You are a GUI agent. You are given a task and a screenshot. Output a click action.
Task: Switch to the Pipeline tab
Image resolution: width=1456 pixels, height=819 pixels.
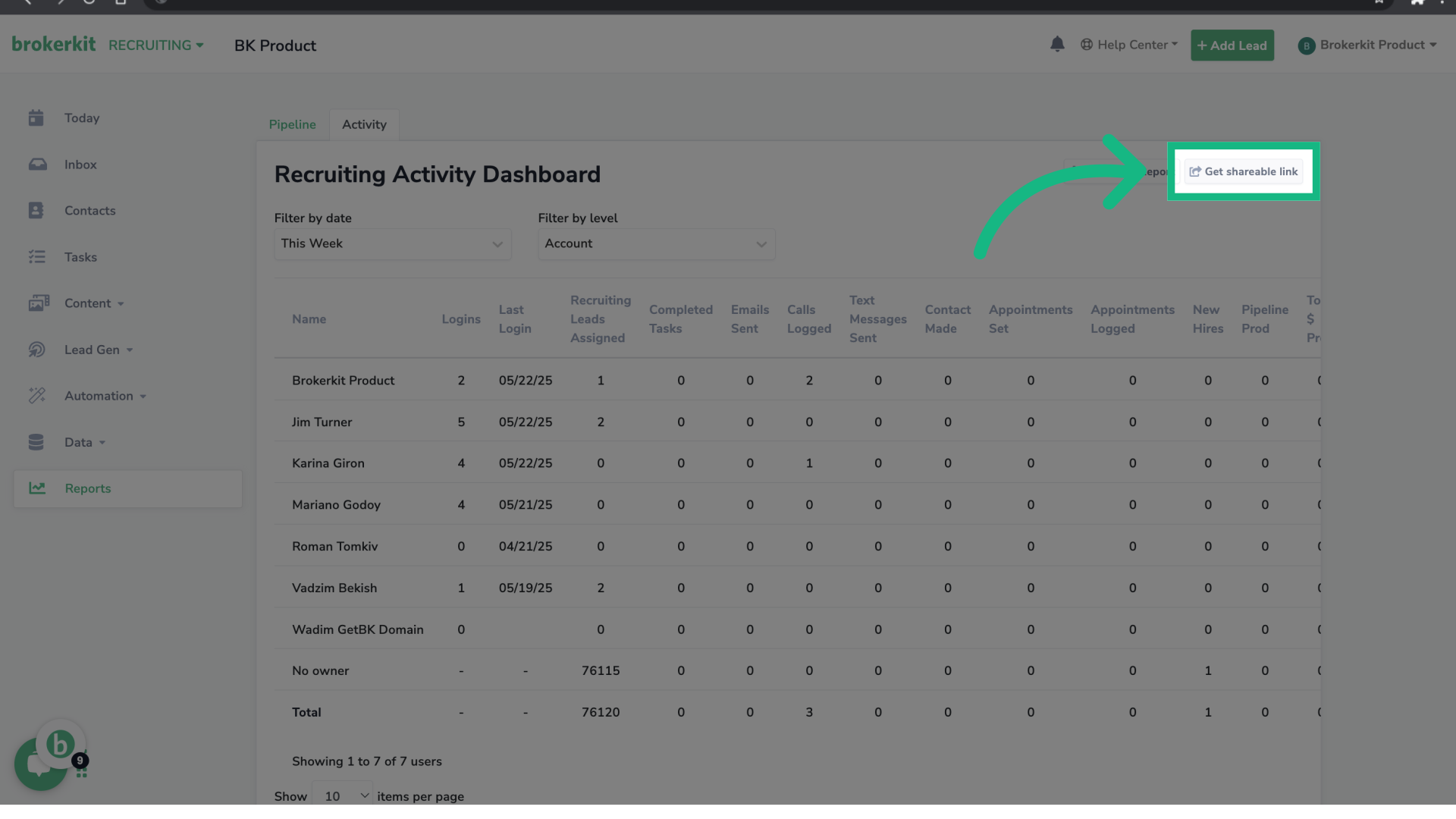tap(292, 124)
